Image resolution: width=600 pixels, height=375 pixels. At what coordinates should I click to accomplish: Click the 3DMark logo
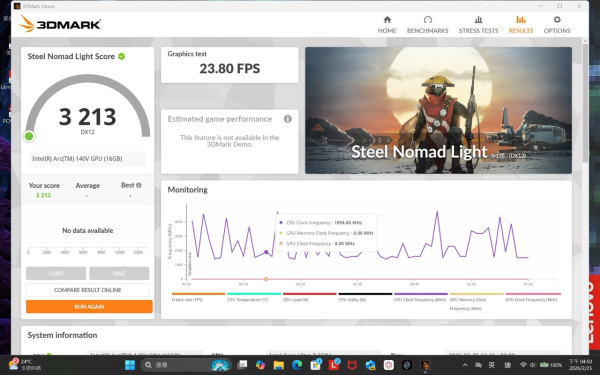(60, 24)
